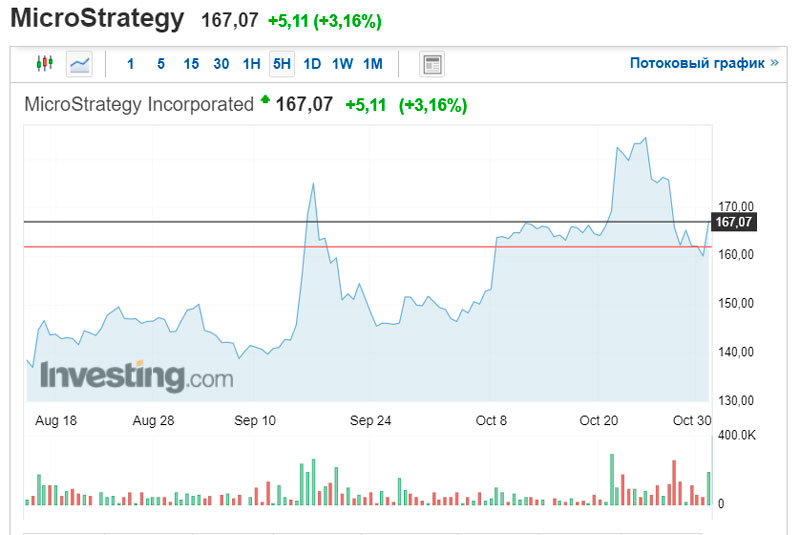Switch chart to 1H interval
Viewport: 800px width, 535px height.
pos(251,64)
